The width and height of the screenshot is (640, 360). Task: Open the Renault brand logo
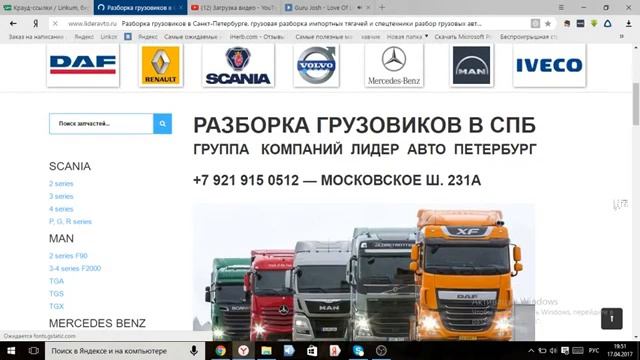click(x=161, y=65)
